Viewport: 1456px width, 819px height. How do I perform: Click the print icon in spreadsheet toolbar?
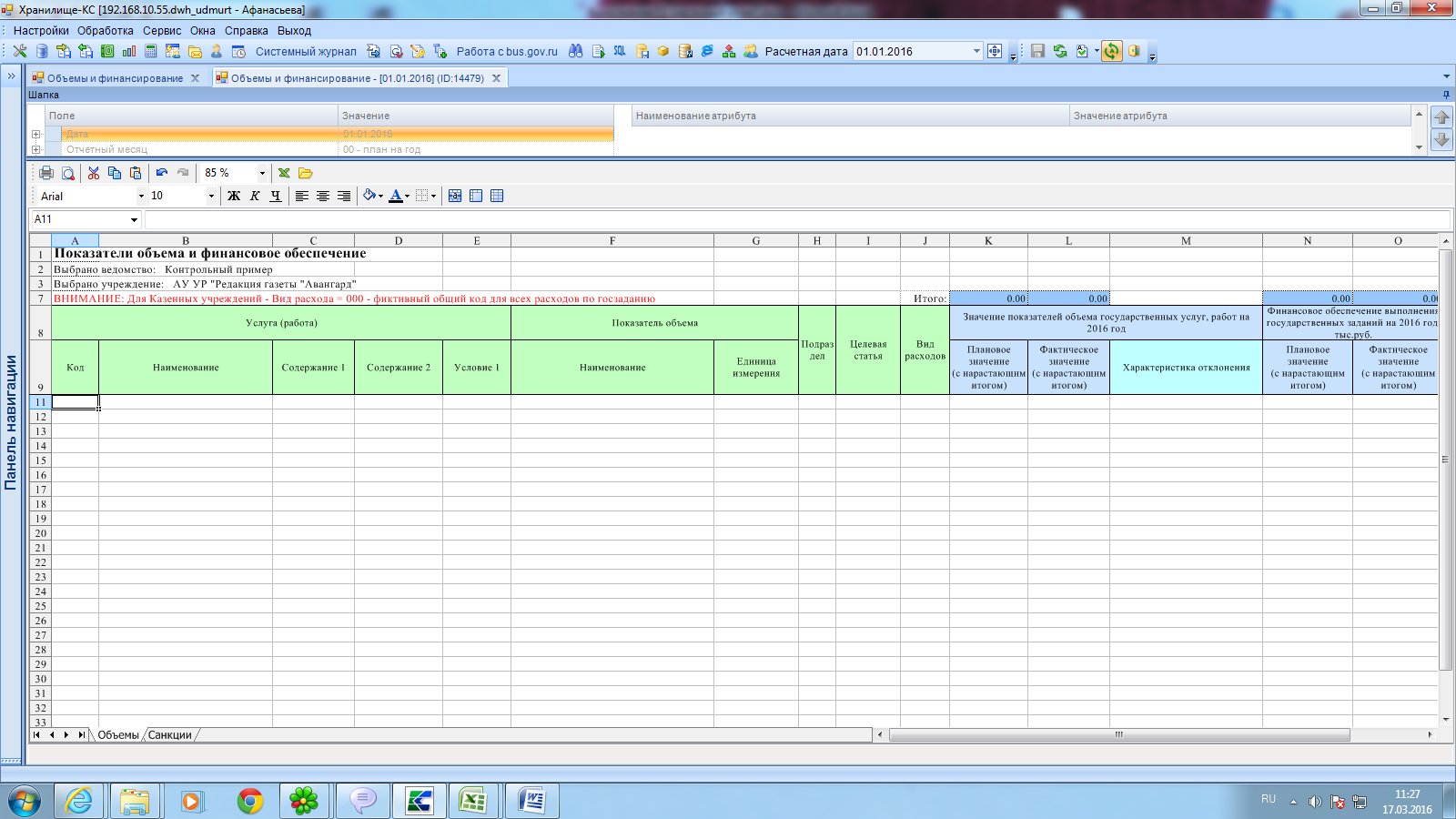[x=46, y=173]
